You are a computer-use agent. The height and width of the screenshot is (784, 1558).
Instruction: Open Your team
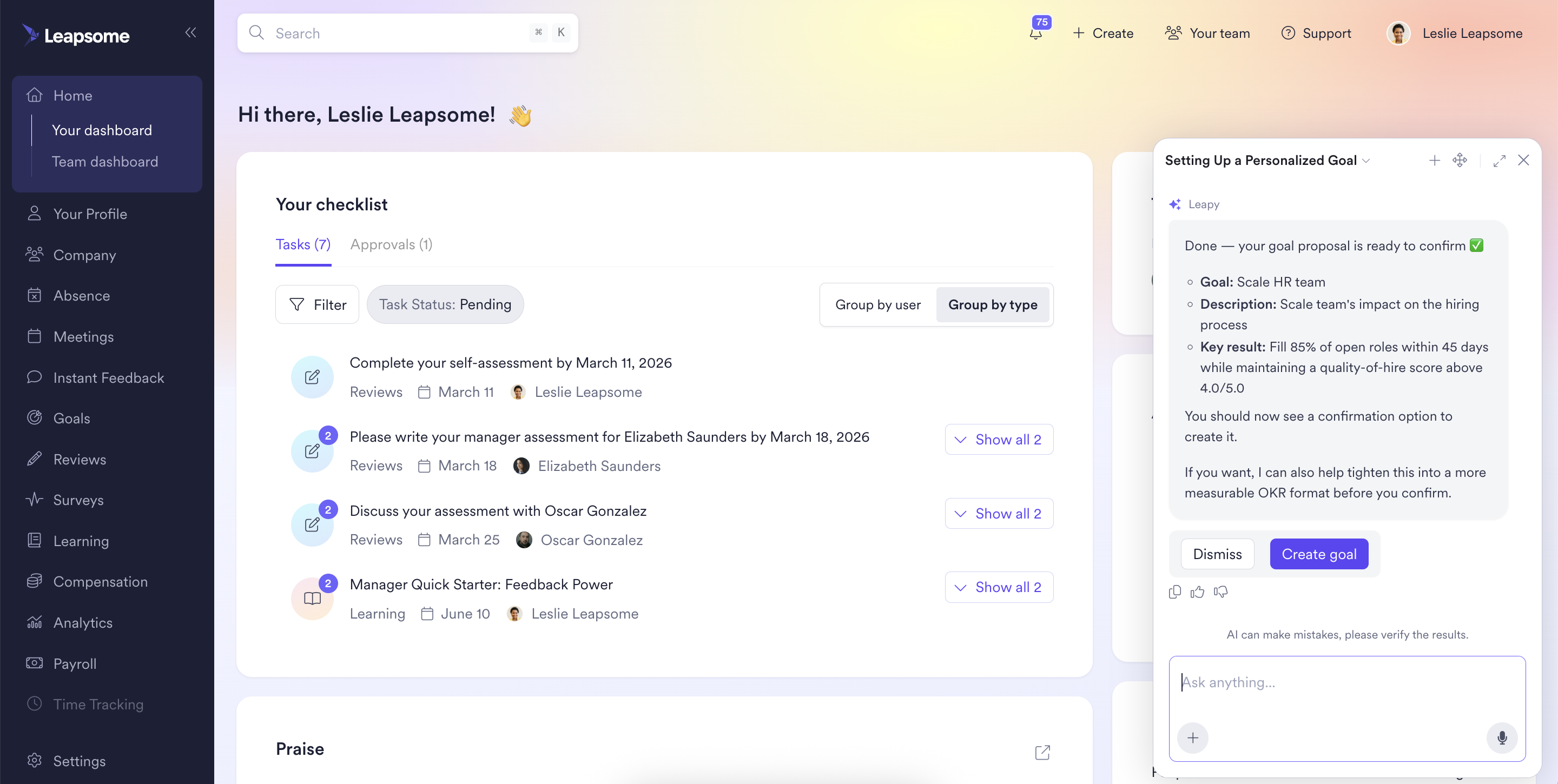tap(1208, 33)
